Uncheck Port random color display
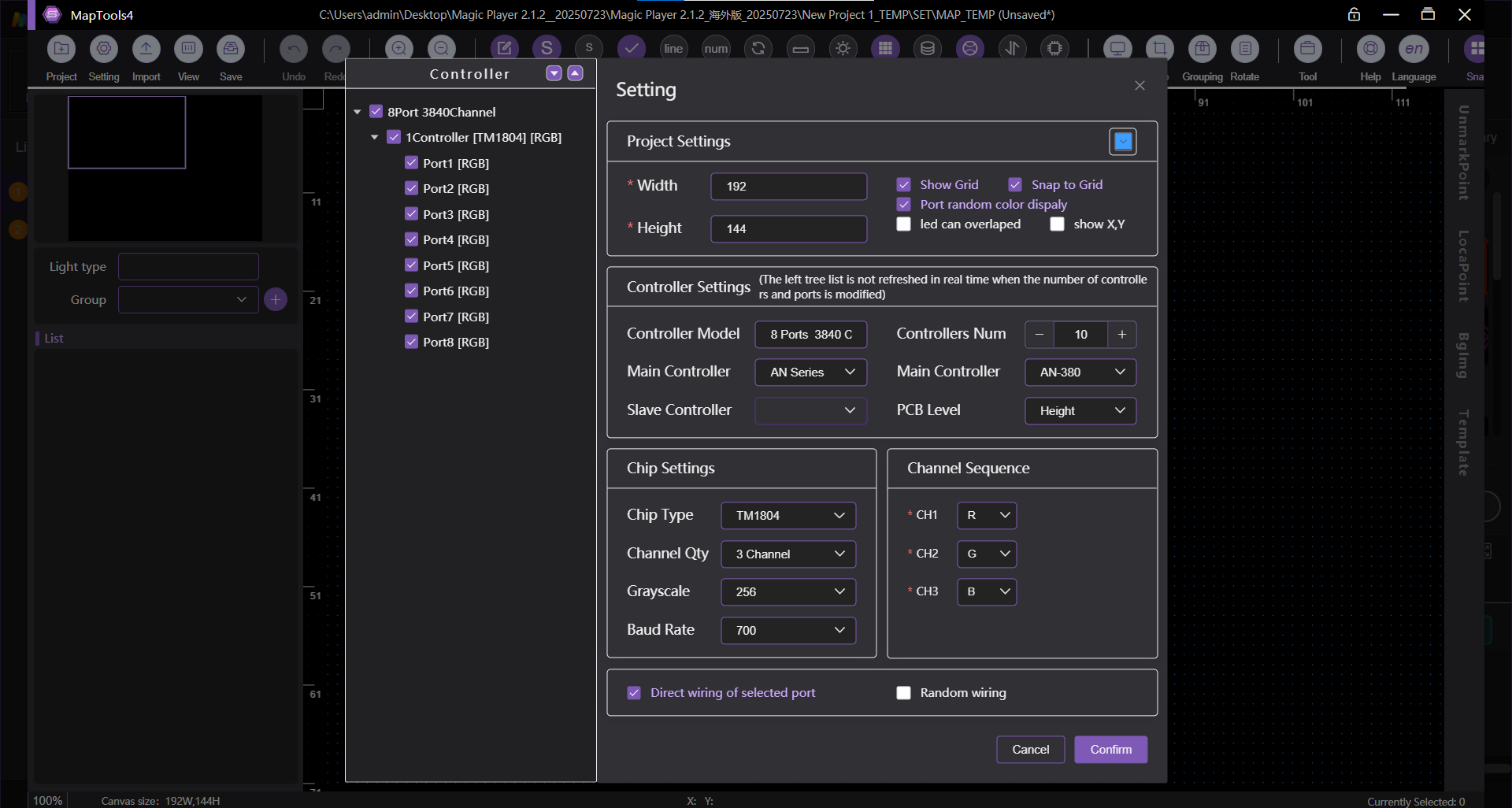 (x=904, y=204)
